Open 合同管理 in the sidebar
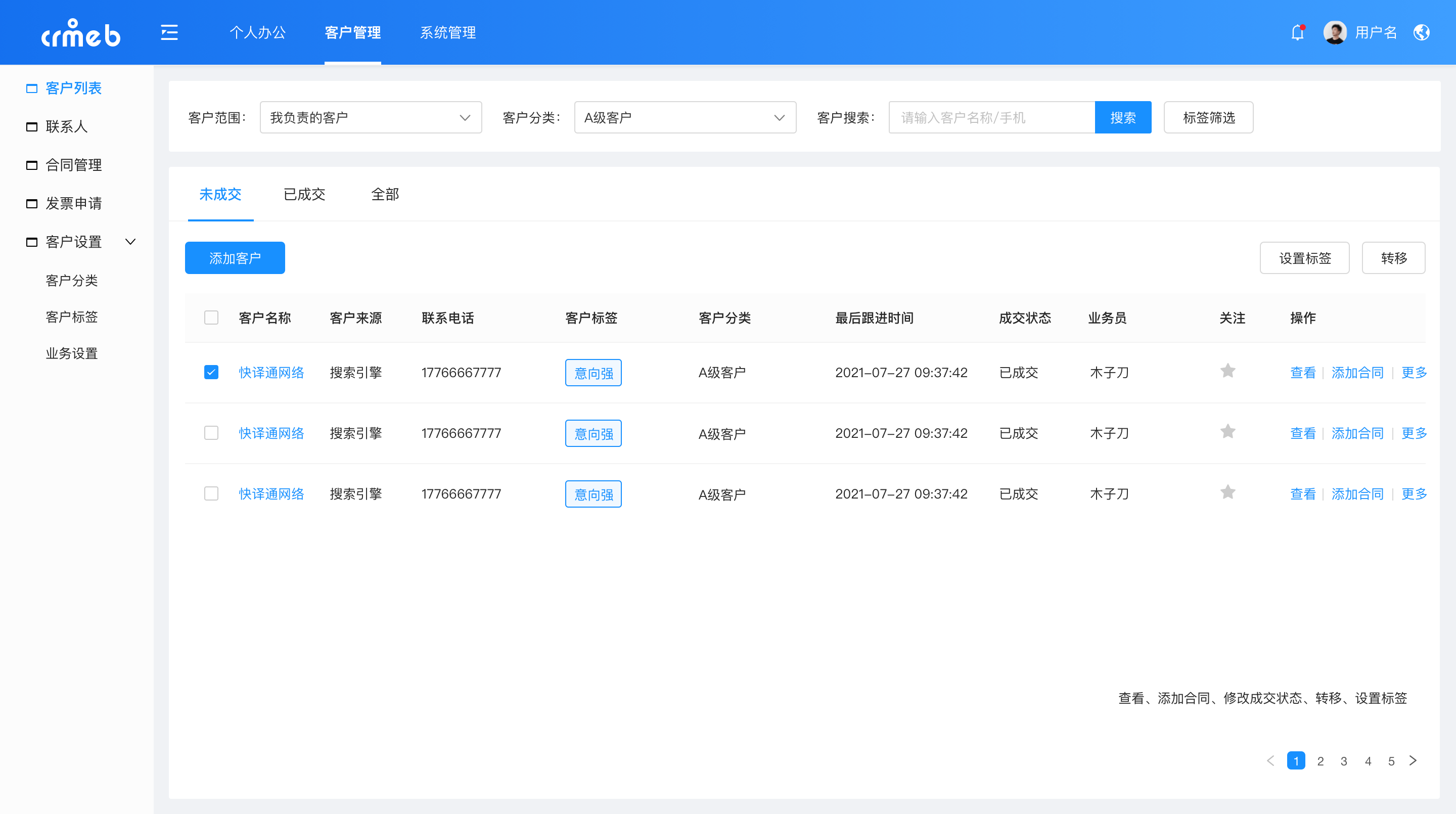 [73, 165]
